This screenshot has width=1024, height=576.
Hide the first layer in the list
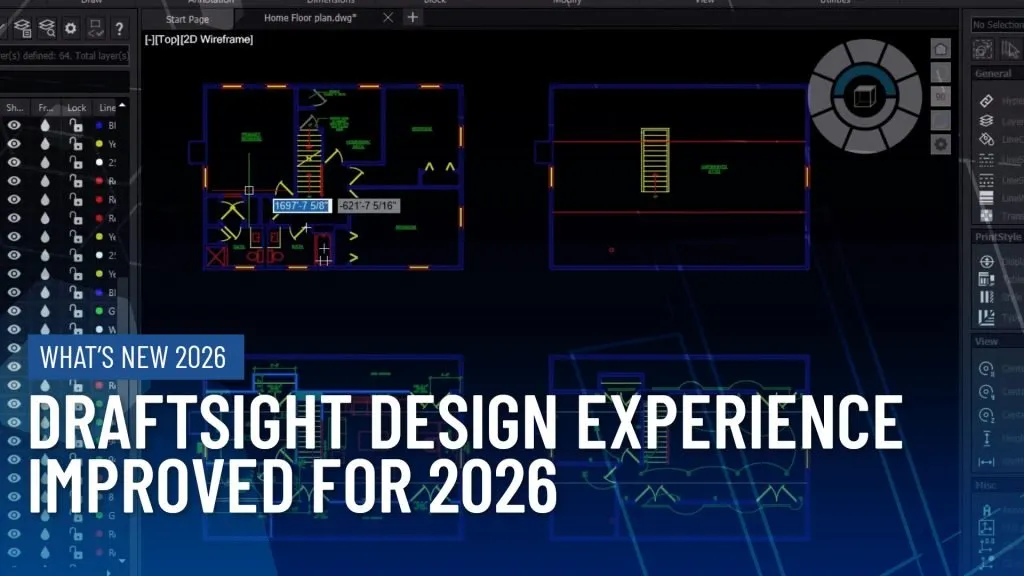tap(14, 125)
